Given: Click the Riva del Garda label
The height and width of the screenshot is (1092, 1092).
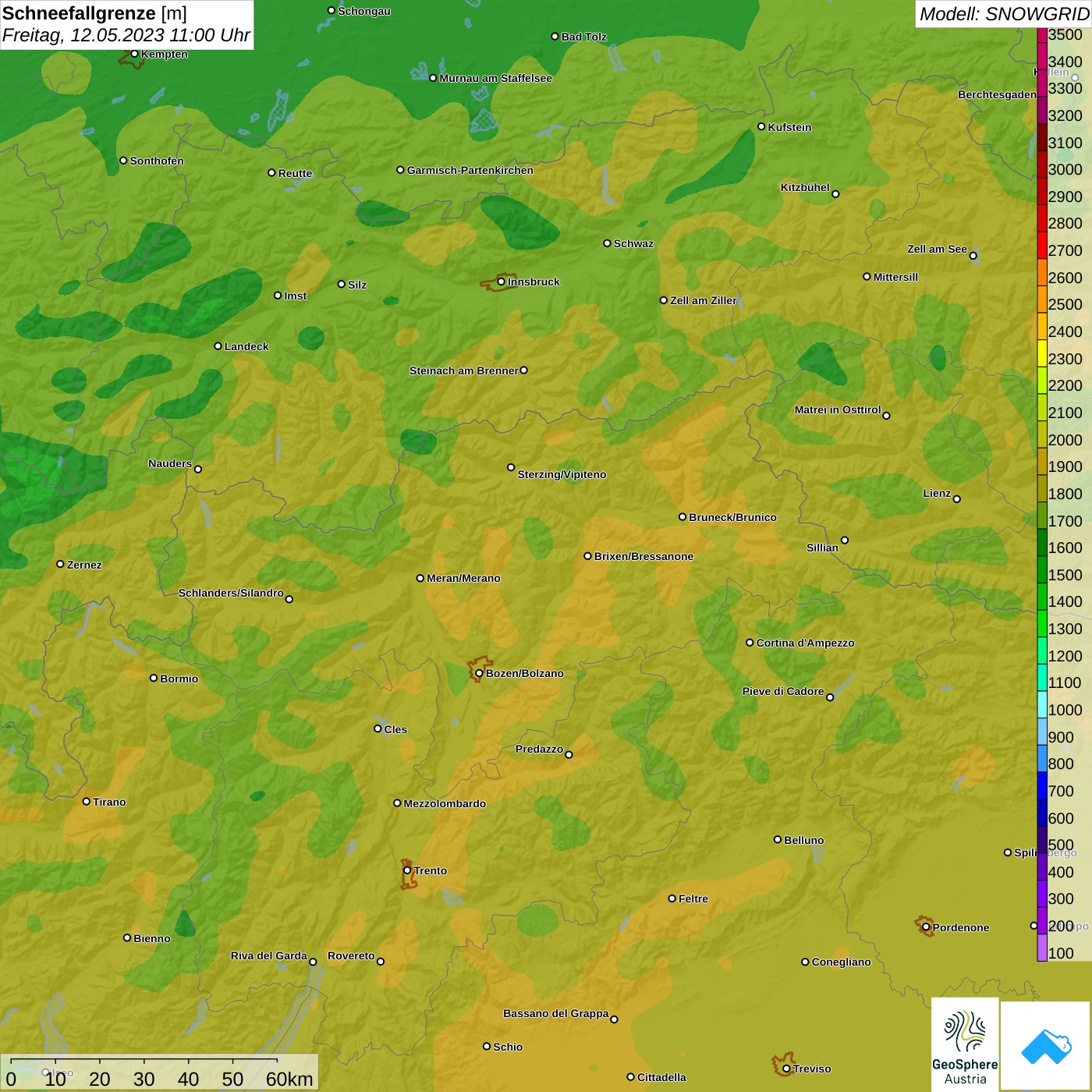Looking at the screenshot, I should pyautogui.click(x=269, y=955).
